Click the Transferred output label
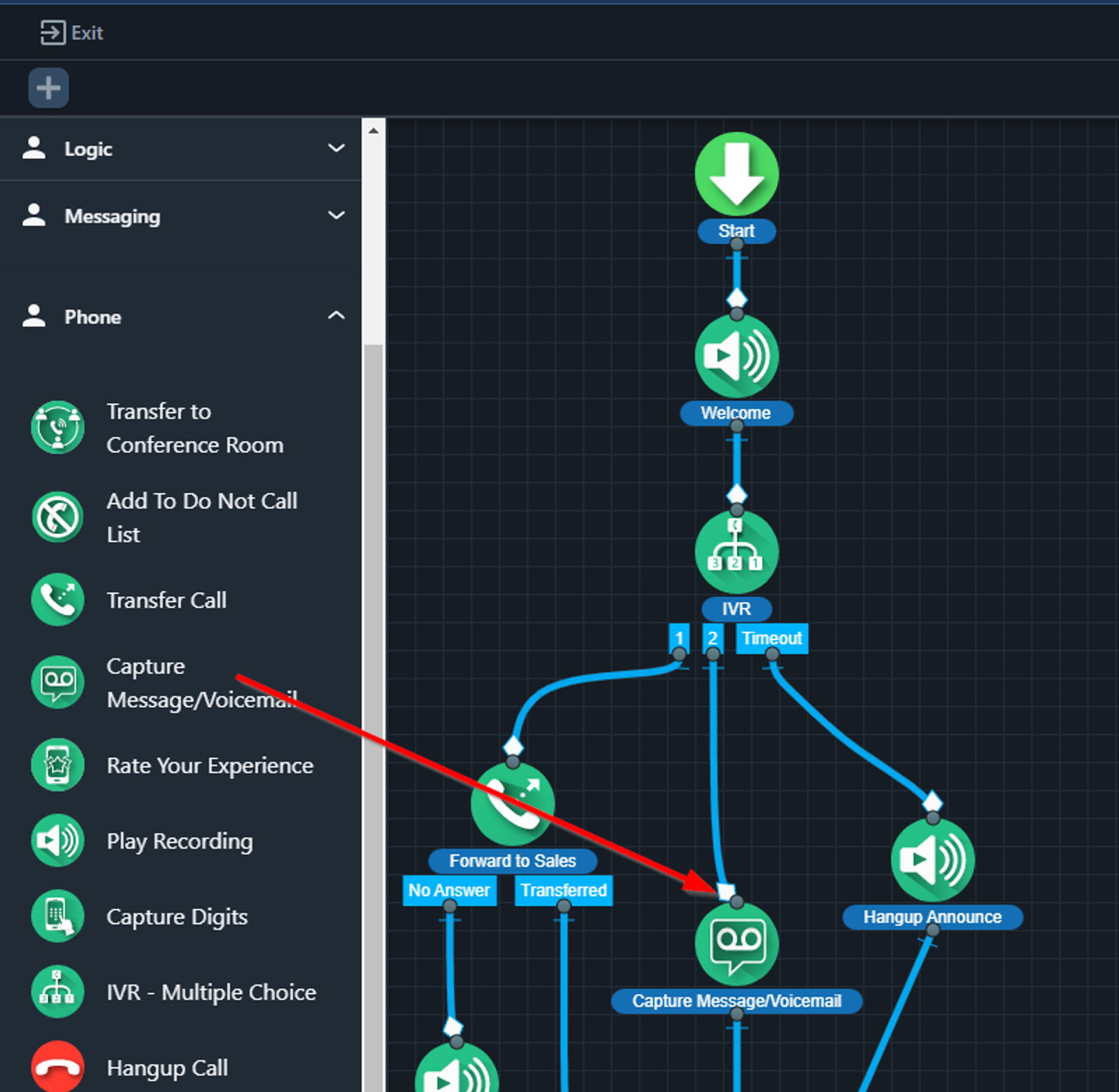The width and height of the screenshot is (1119, 1092). click(564, 890)
